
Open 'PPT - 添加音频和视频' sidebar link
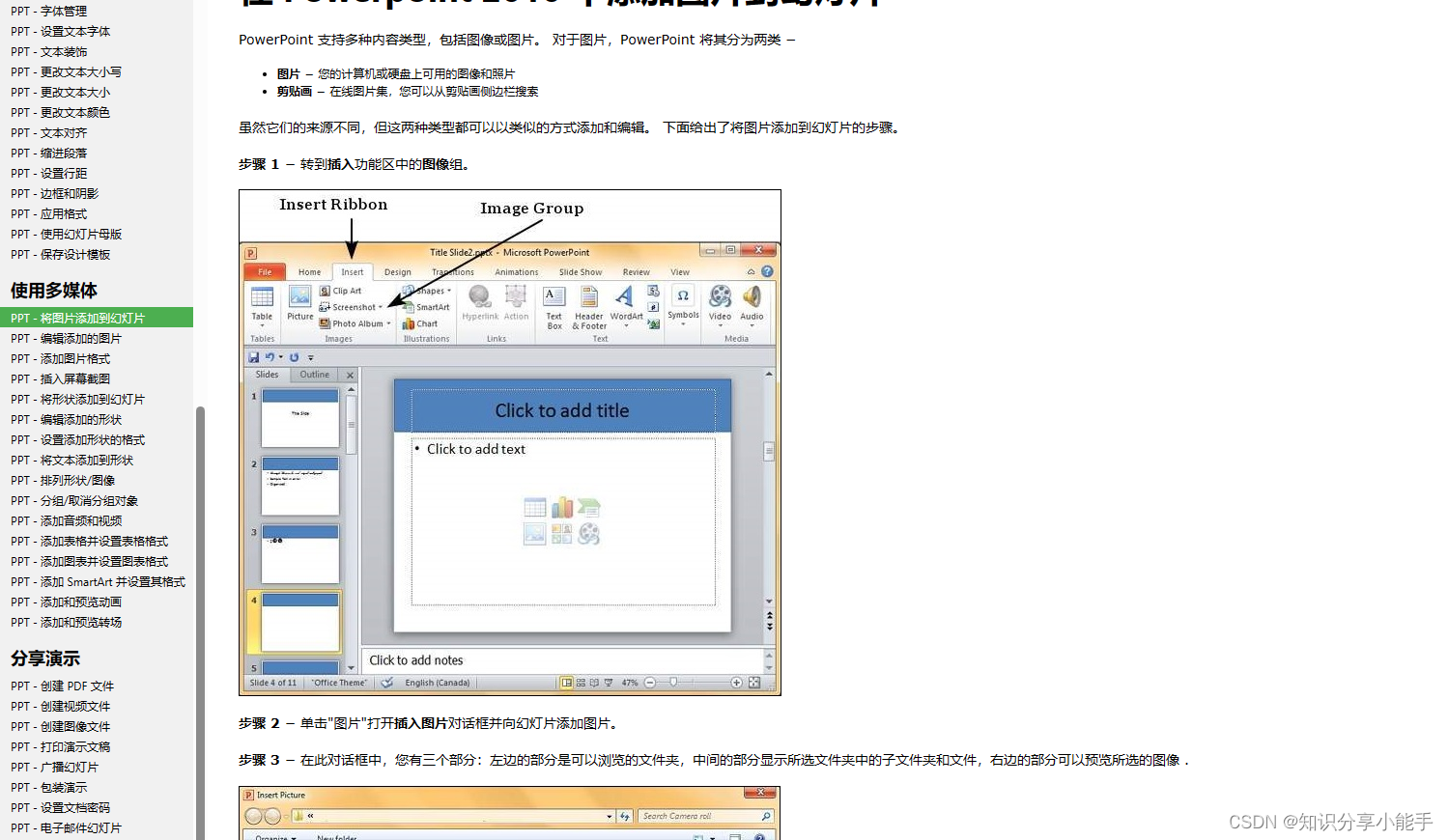pos(67,520)
